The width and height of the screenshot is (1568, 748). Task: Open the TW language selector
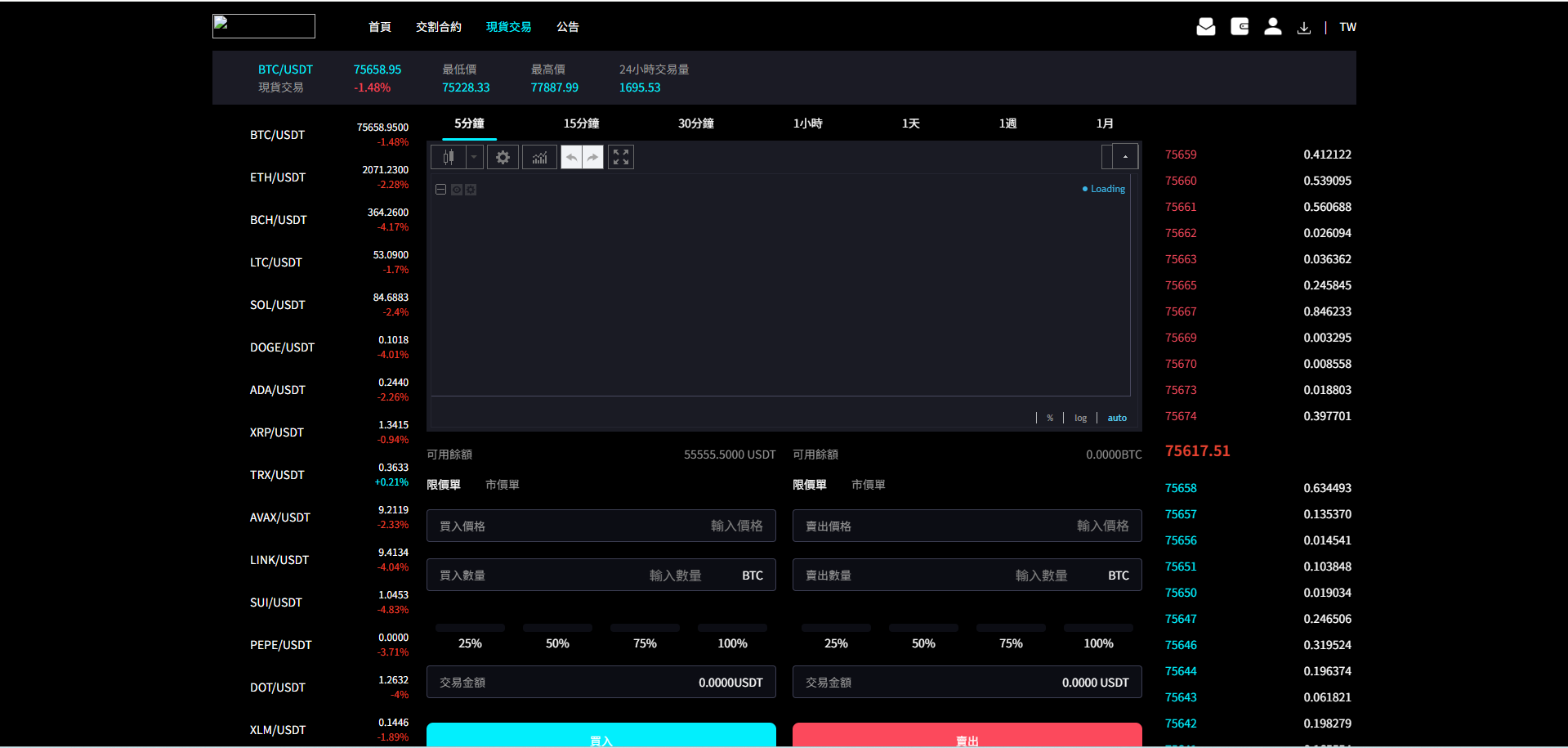pyautogui.click(x=1347, y=27)
